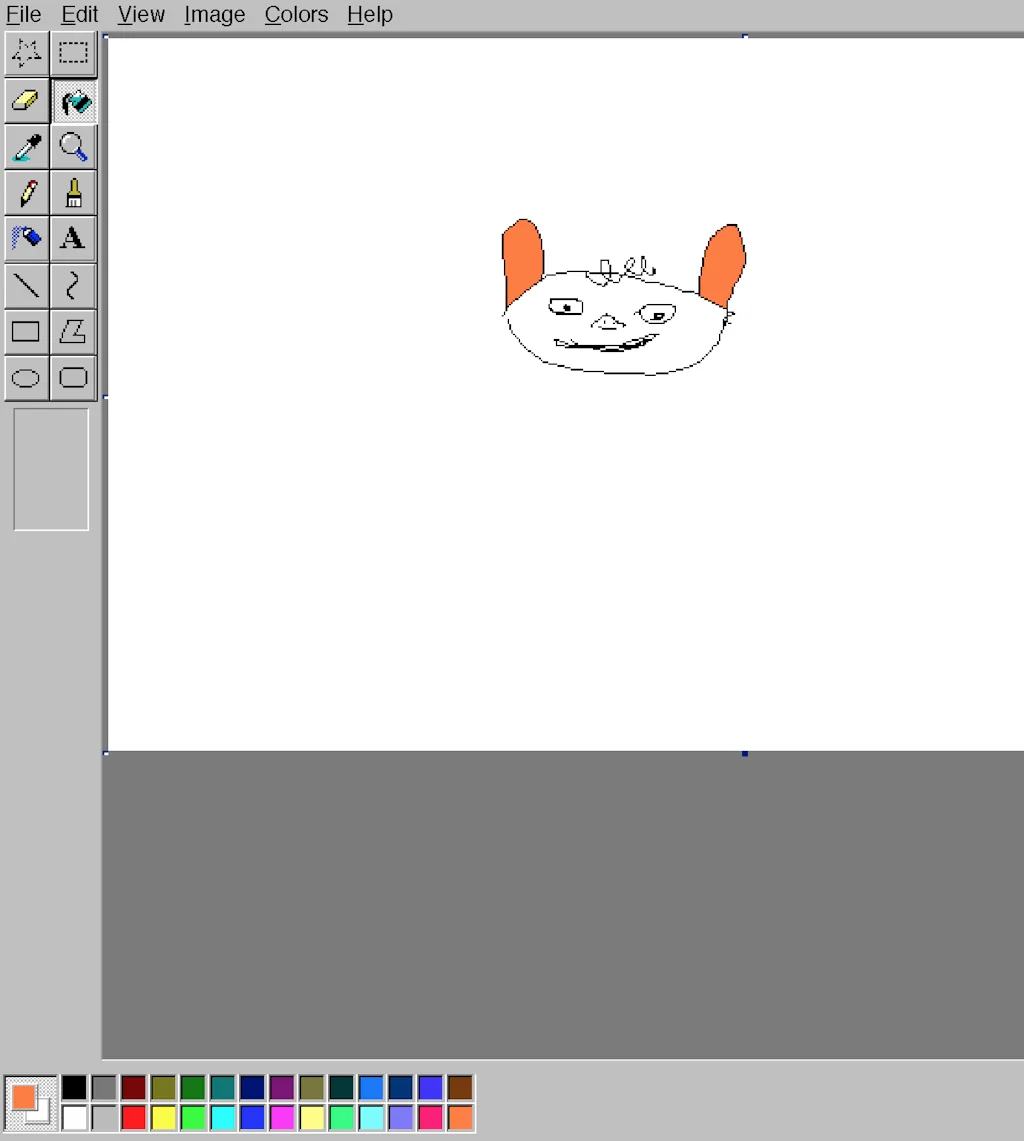Select the Rectangle shape tool
Image resolution: width=1024 pixels, height=1141 pixels.
pos(26,331)
